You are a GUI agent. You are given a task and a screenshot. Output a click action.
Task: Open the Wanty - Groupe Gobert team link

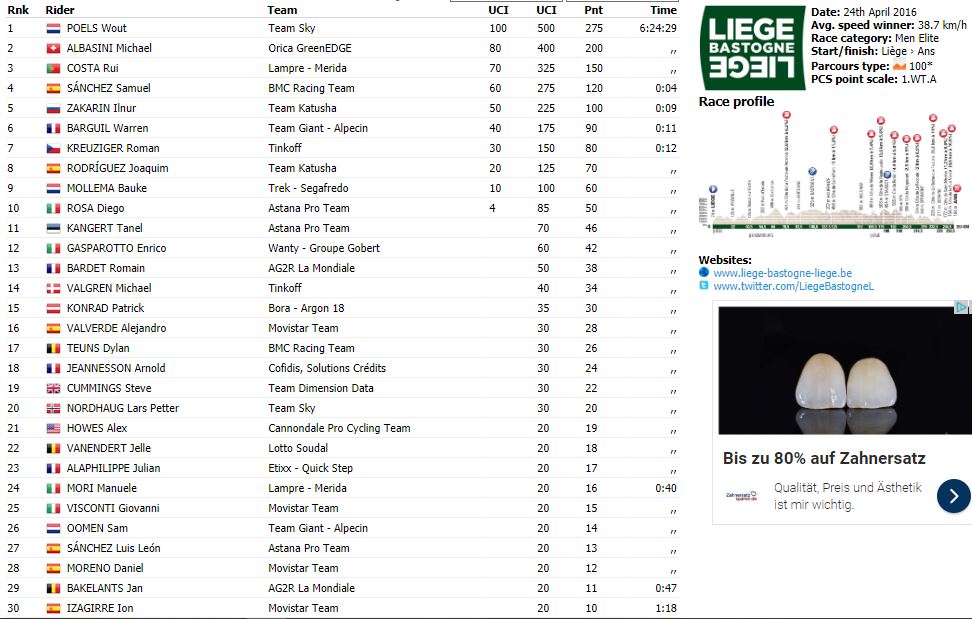(x=324, y=248)
